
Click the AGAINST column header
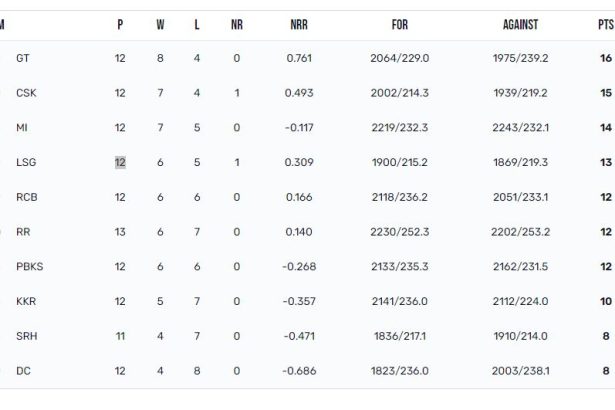click(520, 25)
